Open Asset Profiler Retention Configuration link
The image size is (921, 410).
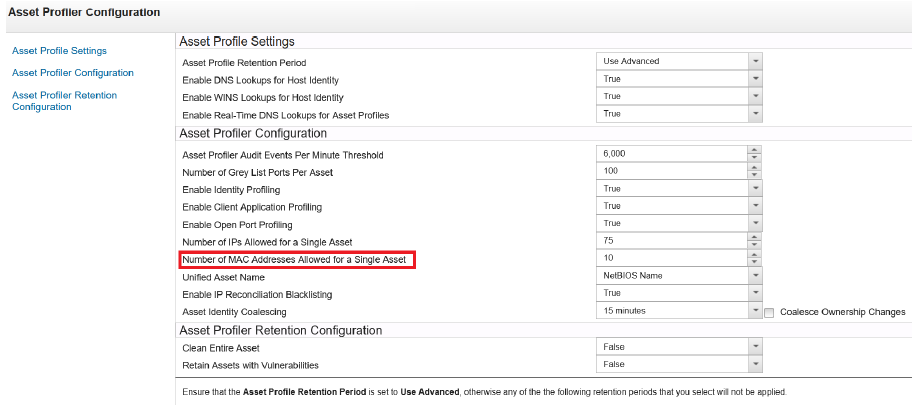tap(65, 101)
